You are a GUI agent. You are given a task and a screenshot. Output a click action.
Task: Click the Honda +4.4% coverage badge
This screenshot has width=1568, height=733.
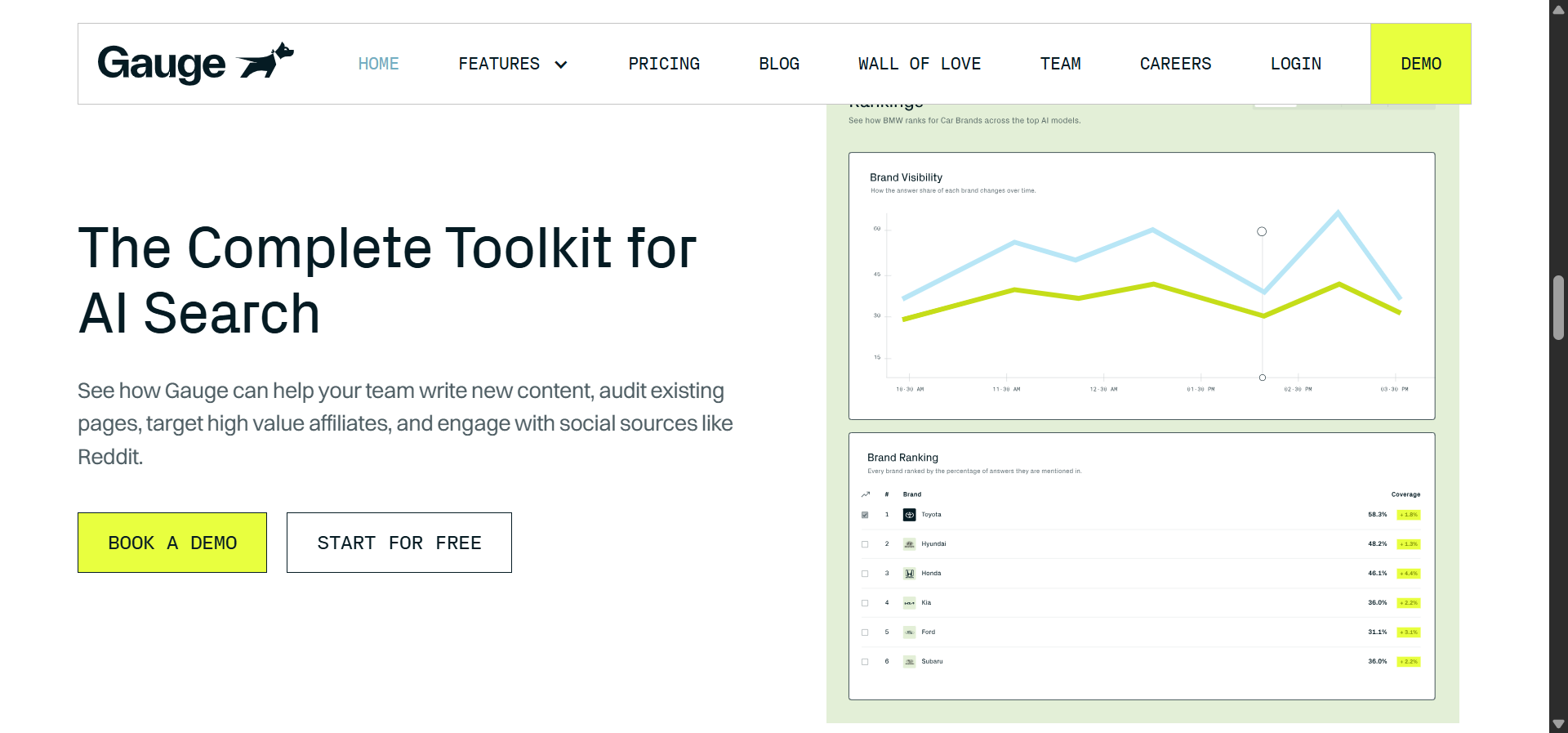(1409, 574)
